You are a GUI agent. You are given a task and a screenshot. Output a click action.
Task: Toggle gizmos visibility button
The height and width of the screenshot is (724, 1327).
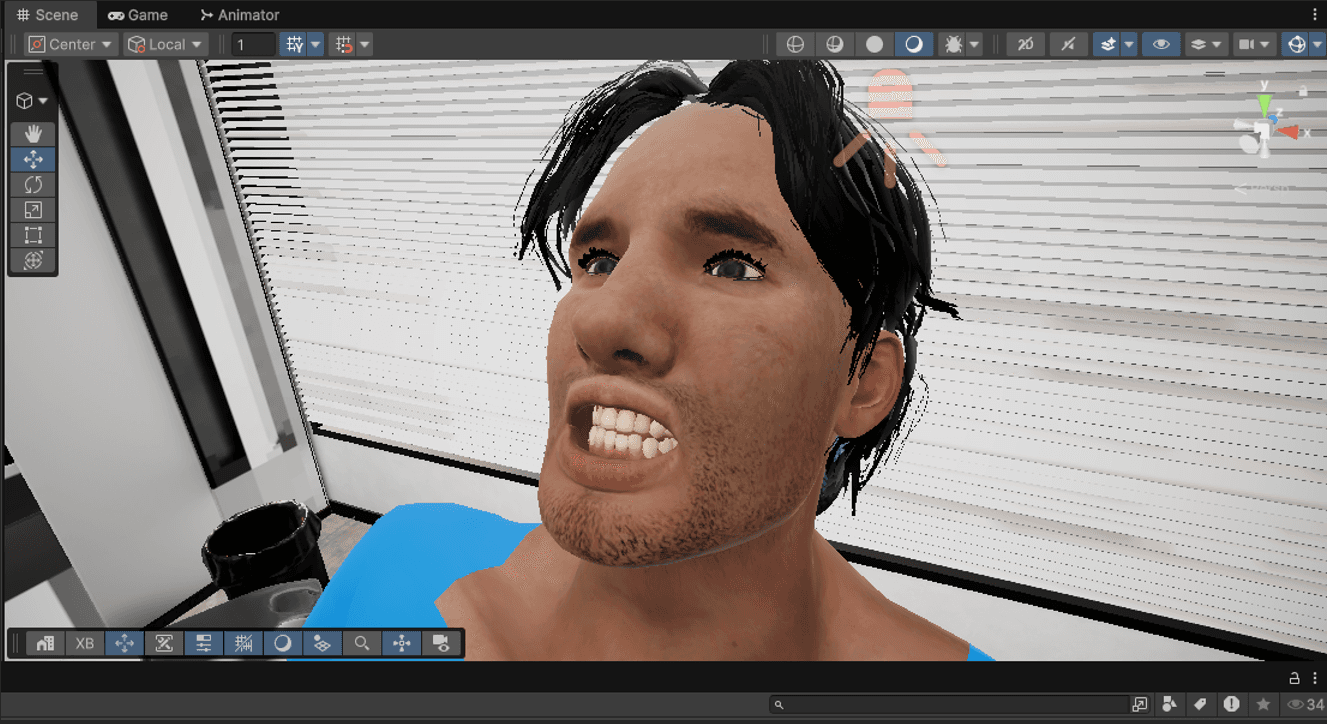[x=1296, y=44]
